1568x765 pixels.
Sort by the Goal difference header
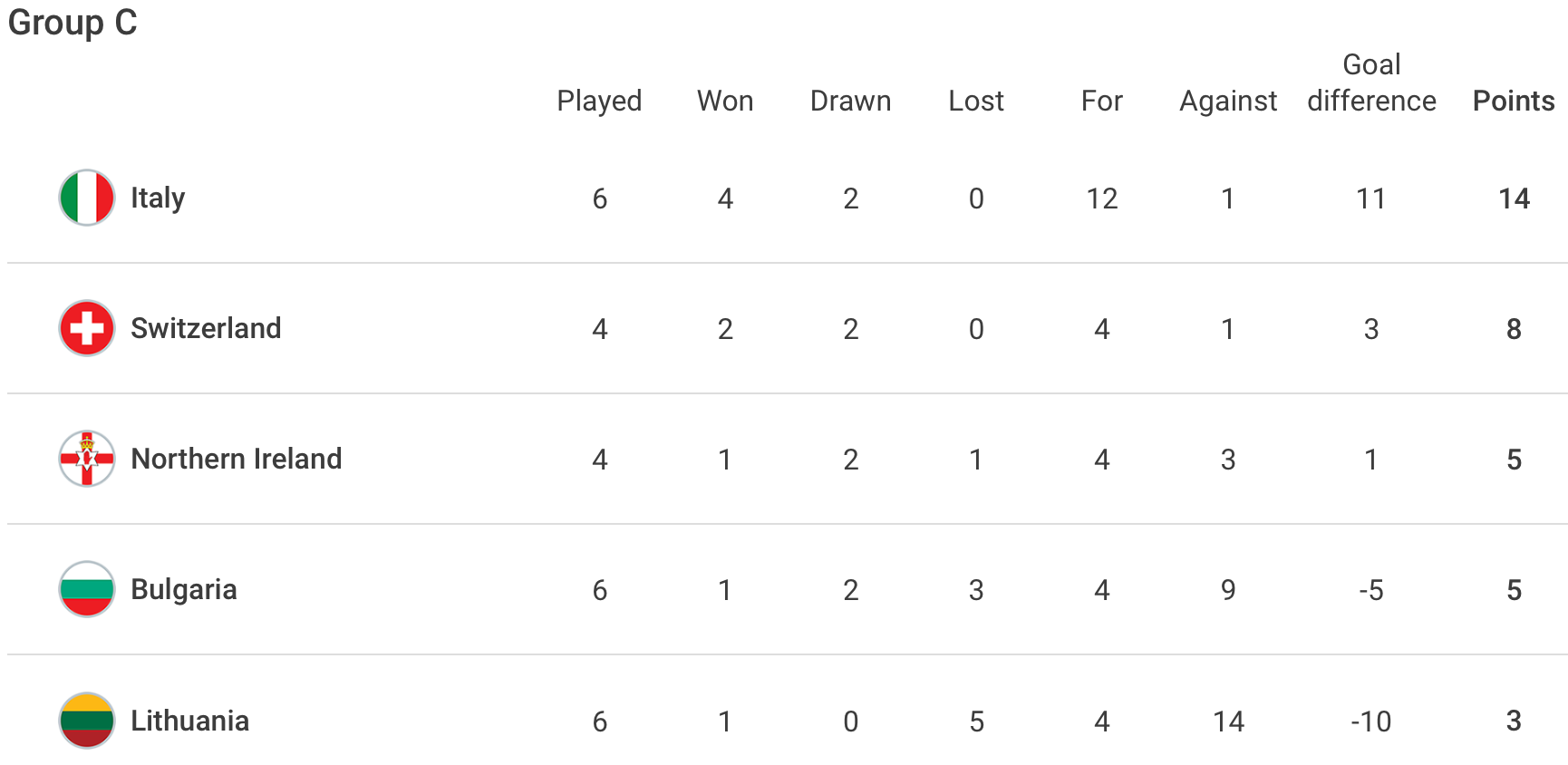(1371, 82)
